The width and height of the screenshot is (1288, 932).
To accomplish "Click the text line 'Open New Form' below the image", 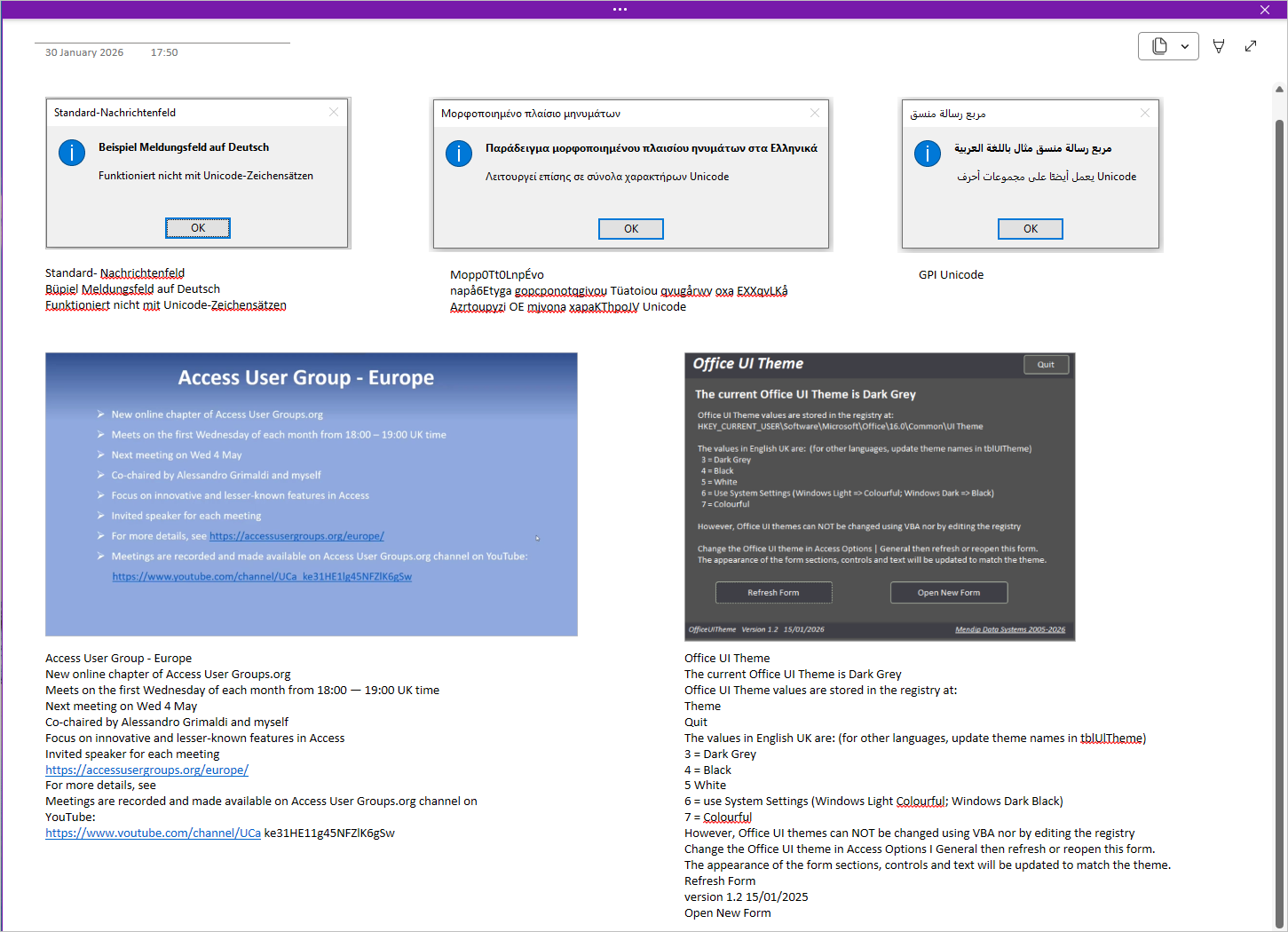I will (728, 912).
